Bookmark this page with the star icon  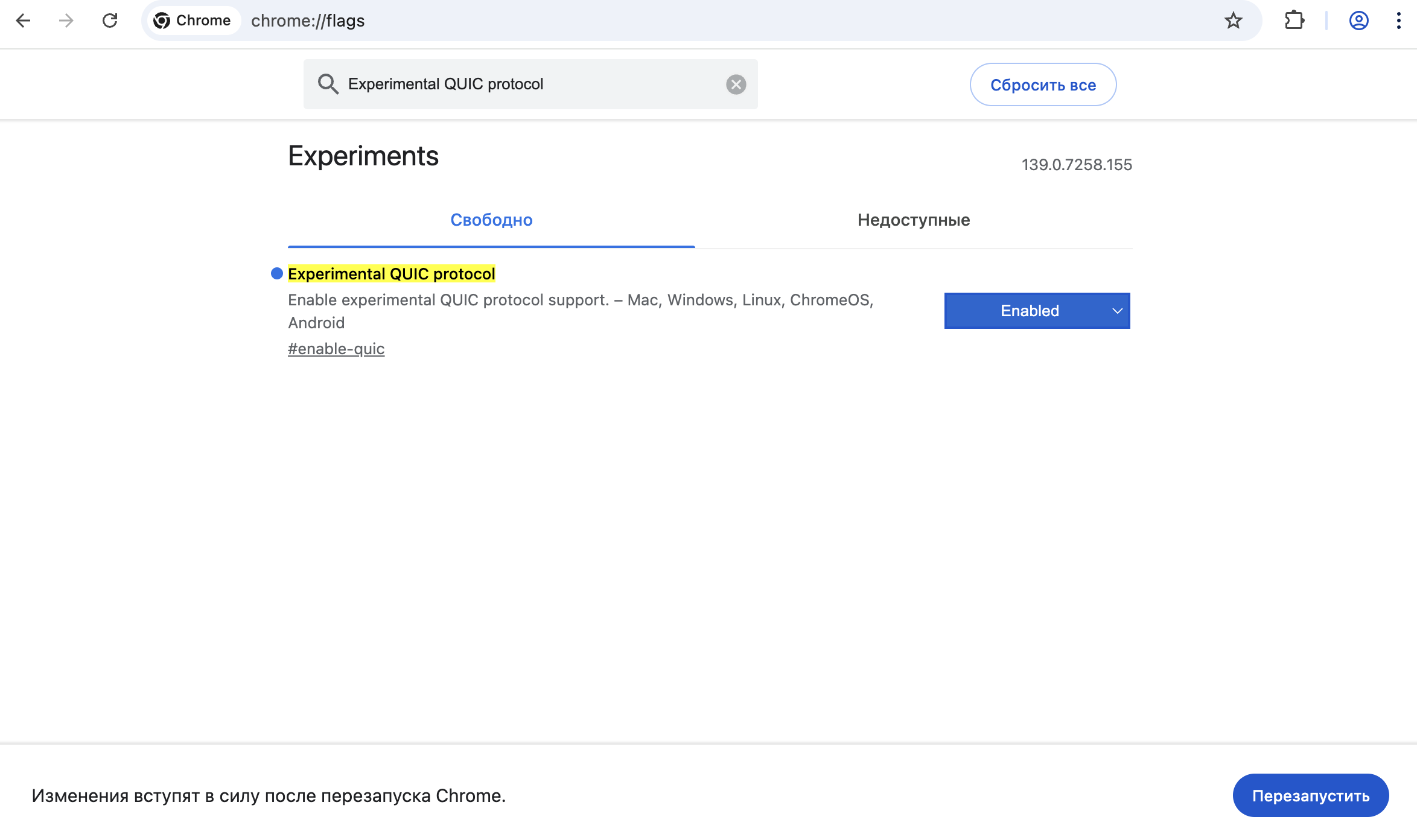[x=1233, y=21]
